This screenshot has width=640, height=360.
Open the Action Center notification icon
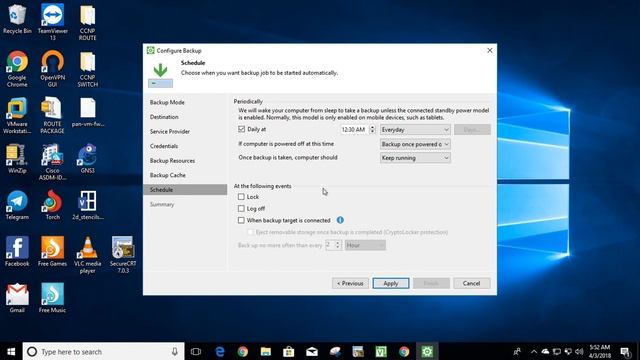click(x=625, y=351)
